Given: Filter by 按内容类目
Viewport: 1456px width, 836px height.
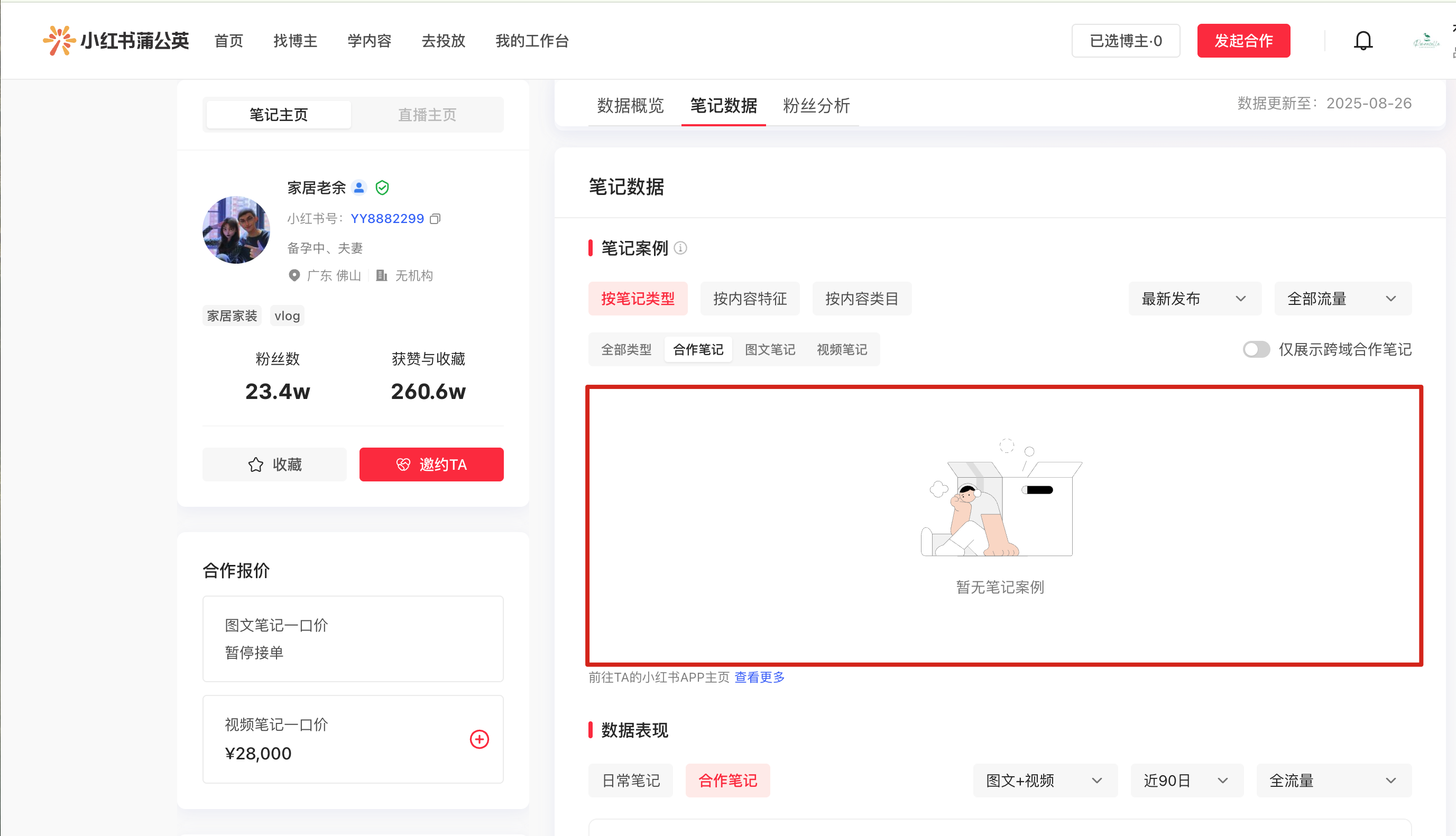Looking at the screenshot, I should tap(862, 299).
